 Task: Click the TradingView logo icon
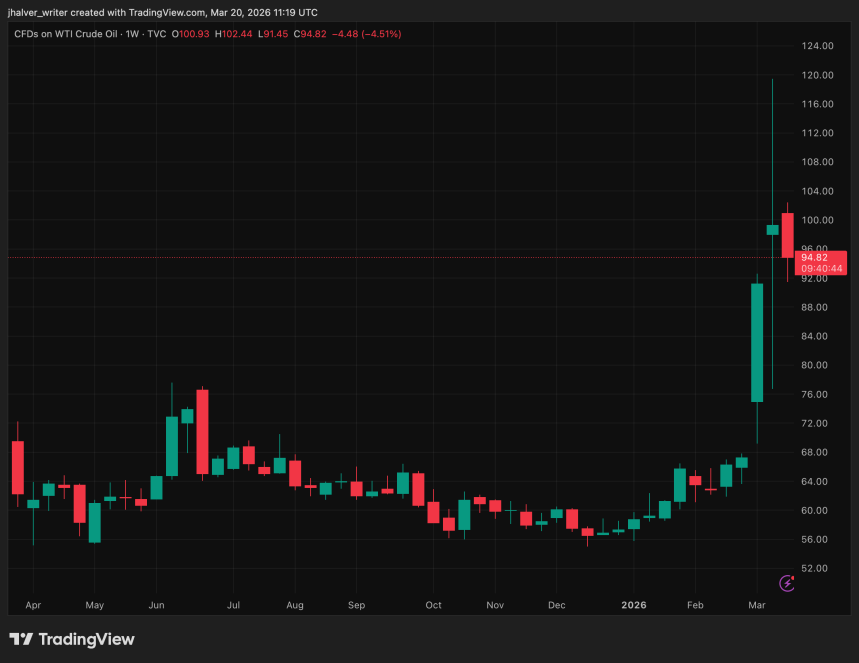21,639
